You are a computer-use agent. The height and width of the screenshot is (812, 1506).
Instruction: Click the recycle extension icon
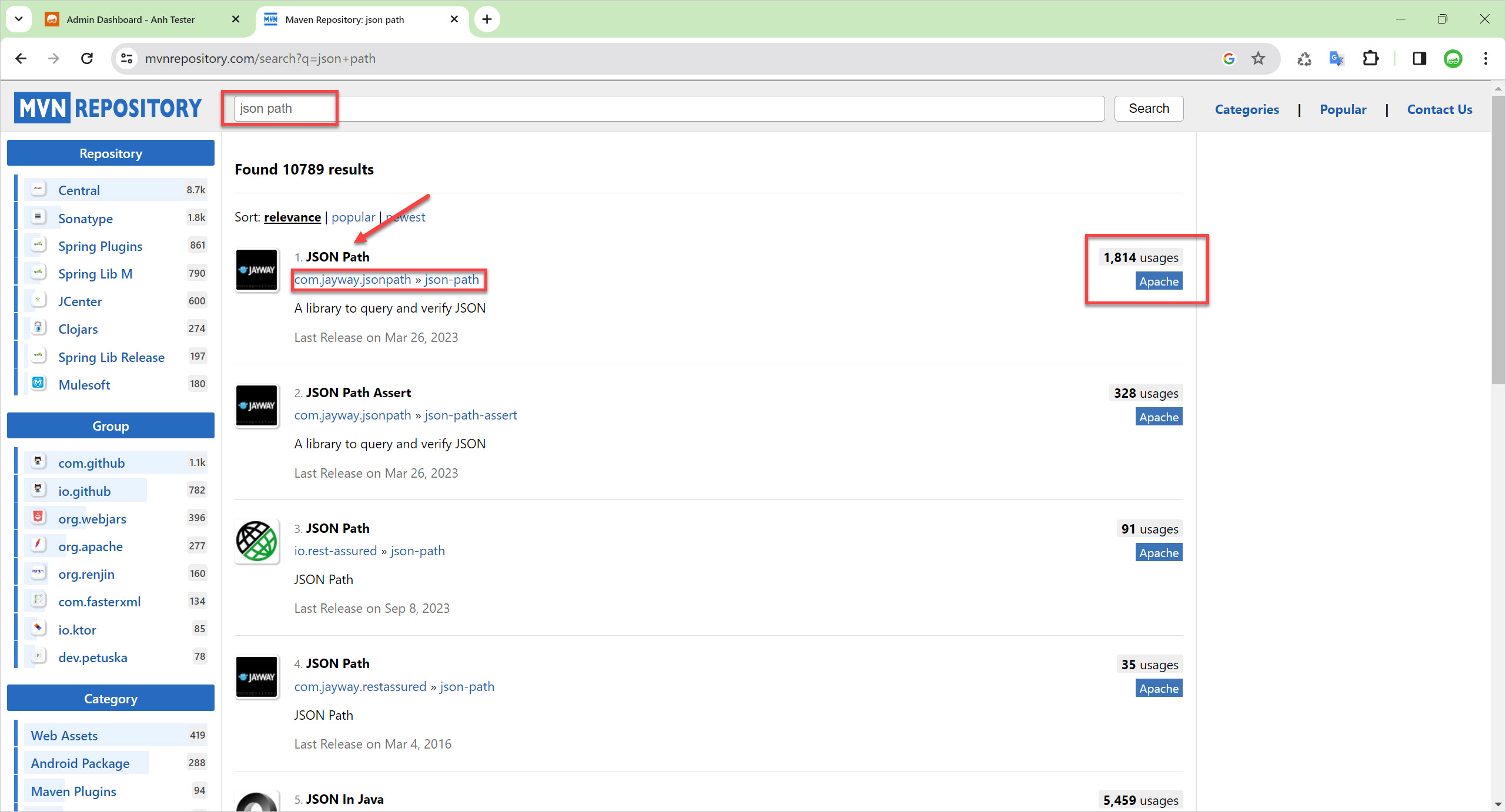[x=1304, y=58]
